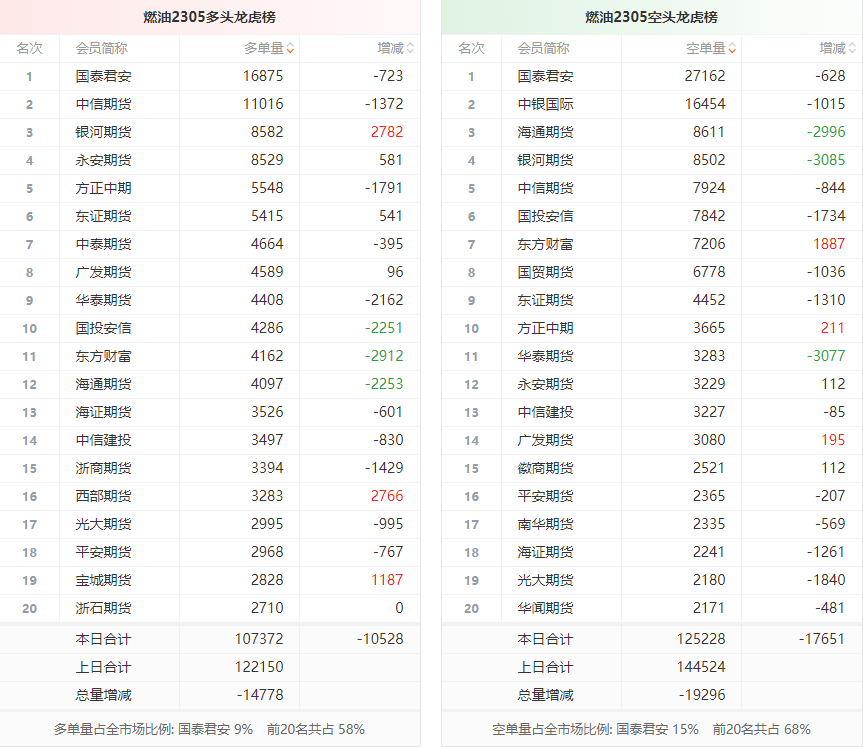
Task: Click the 总量增减 value -19296
Action: [702, 695]
